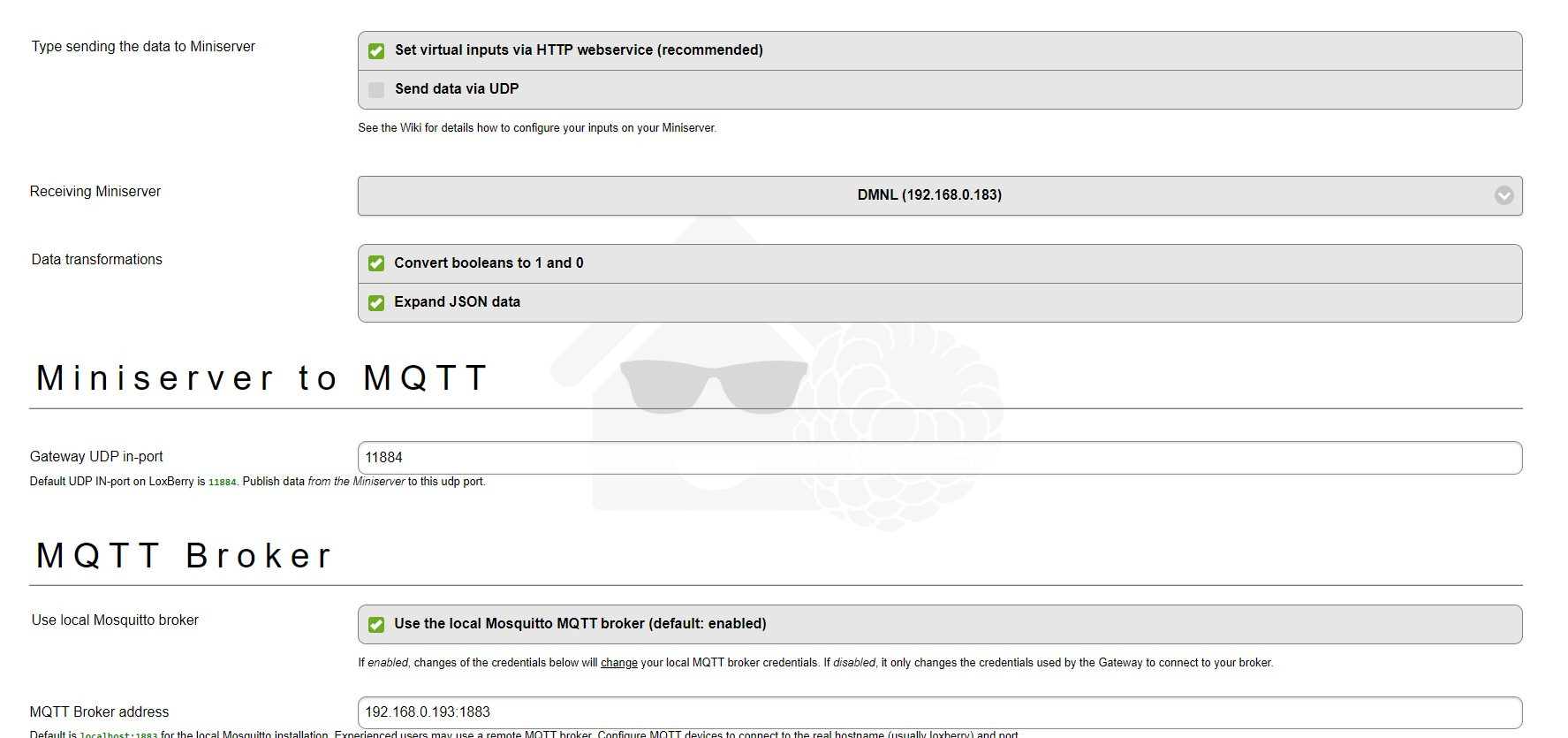The image size is (1568, 738).
Task: Uncheck the Expand JSON data checkbox
Action: [376, 302]
